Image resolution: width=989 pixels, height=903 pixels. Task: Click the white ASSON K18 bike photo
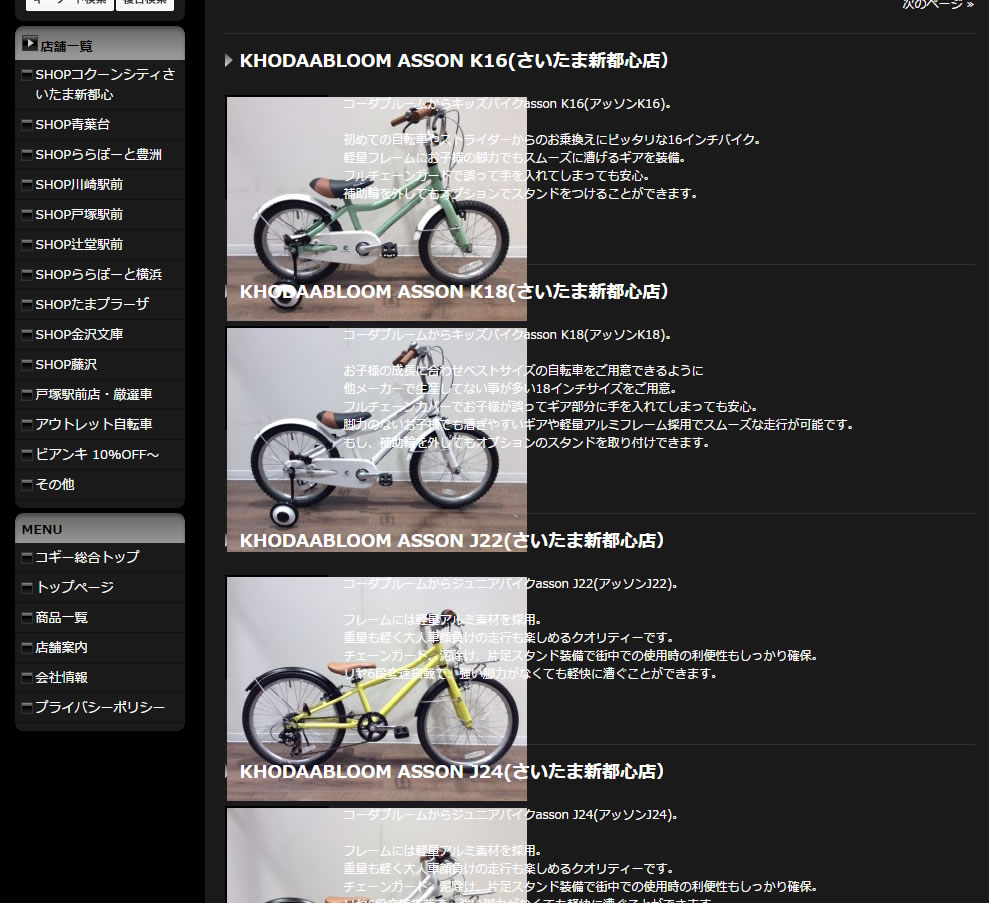pos(377,440)
